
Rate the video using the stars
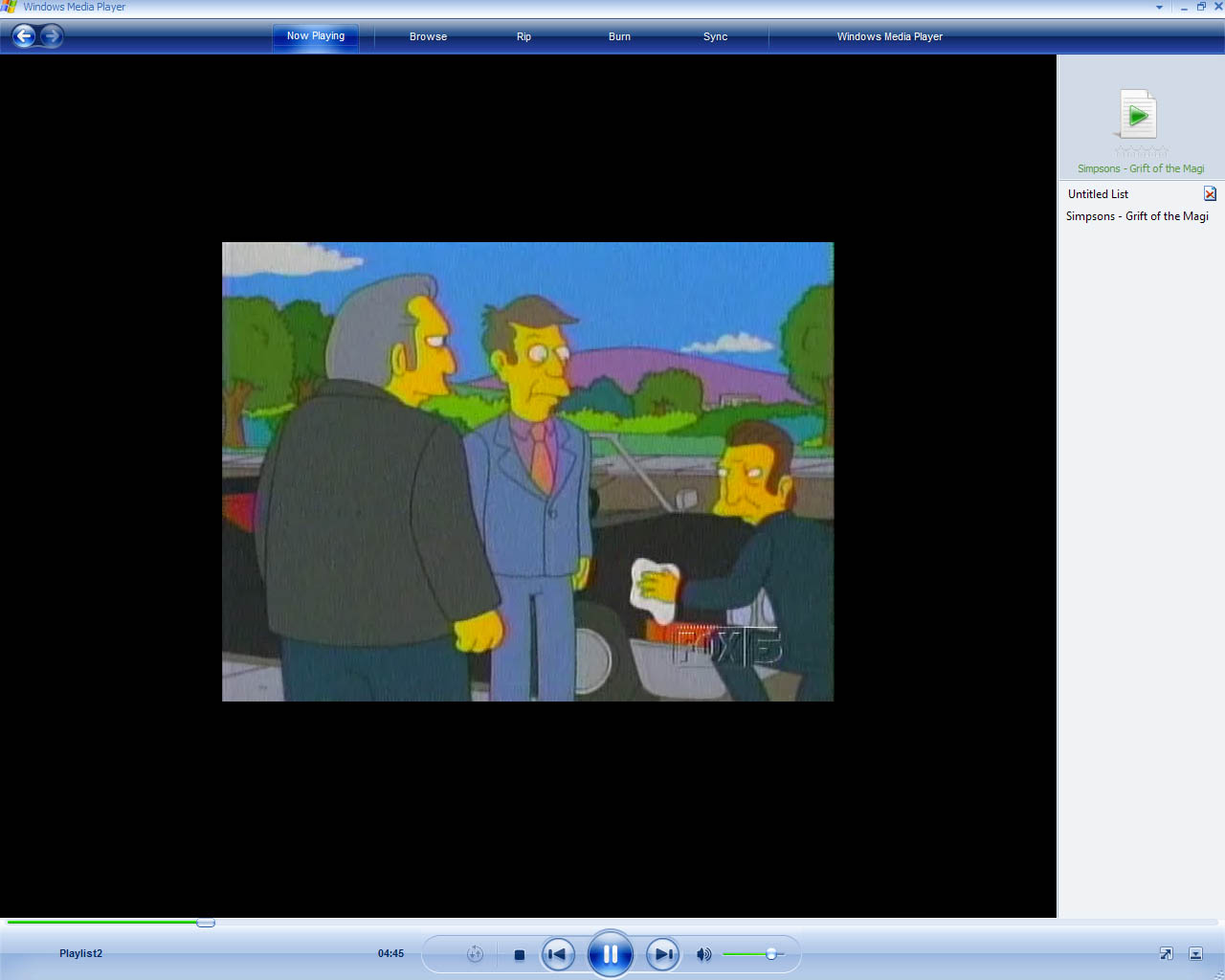(1142, 151)
